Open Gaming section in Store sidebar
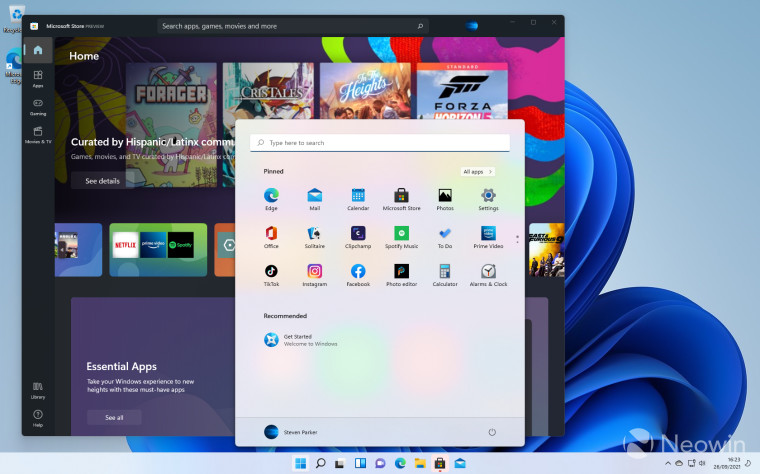Screen dimensions: 760x474 38,107
